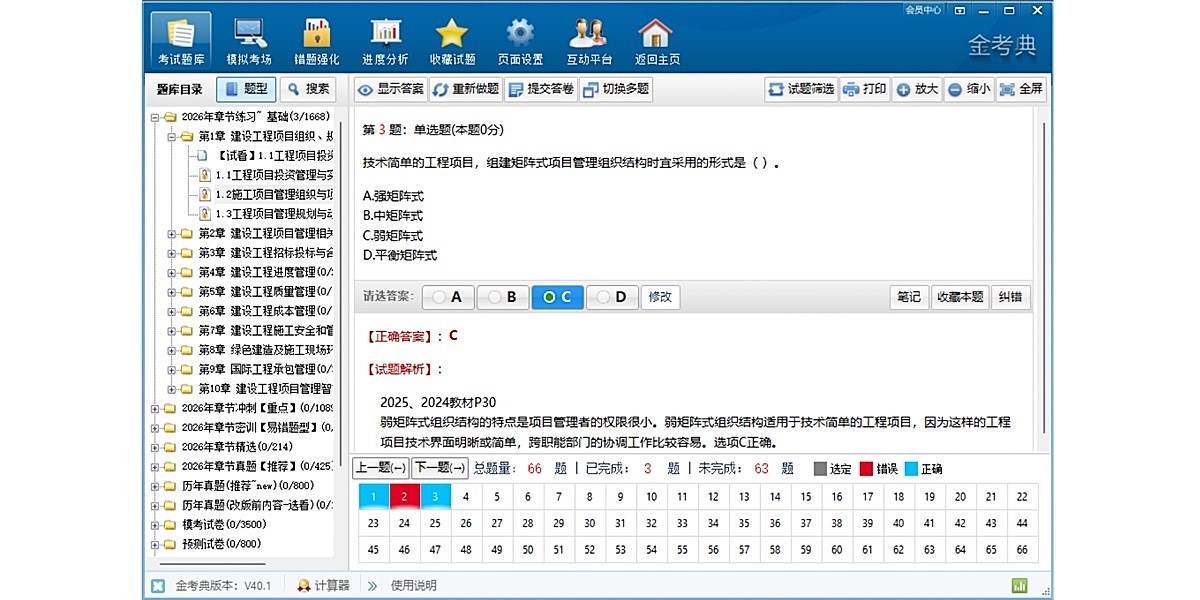Switch to the 题型 question type tab
This screenshot has width=1200, height=600.
click(246, 89)
